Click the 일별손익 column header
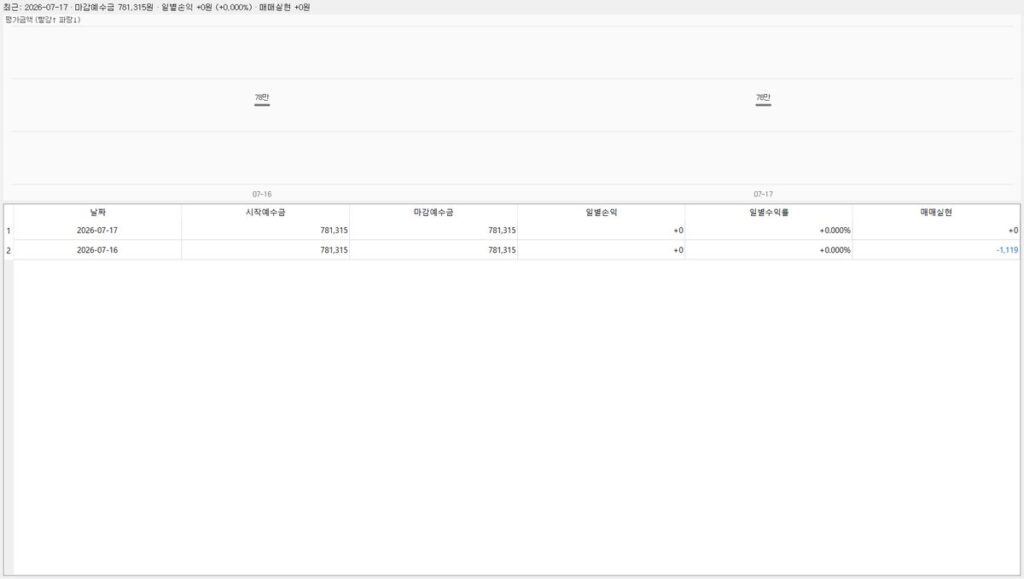The image size is (1024, 579). [601, 212]
